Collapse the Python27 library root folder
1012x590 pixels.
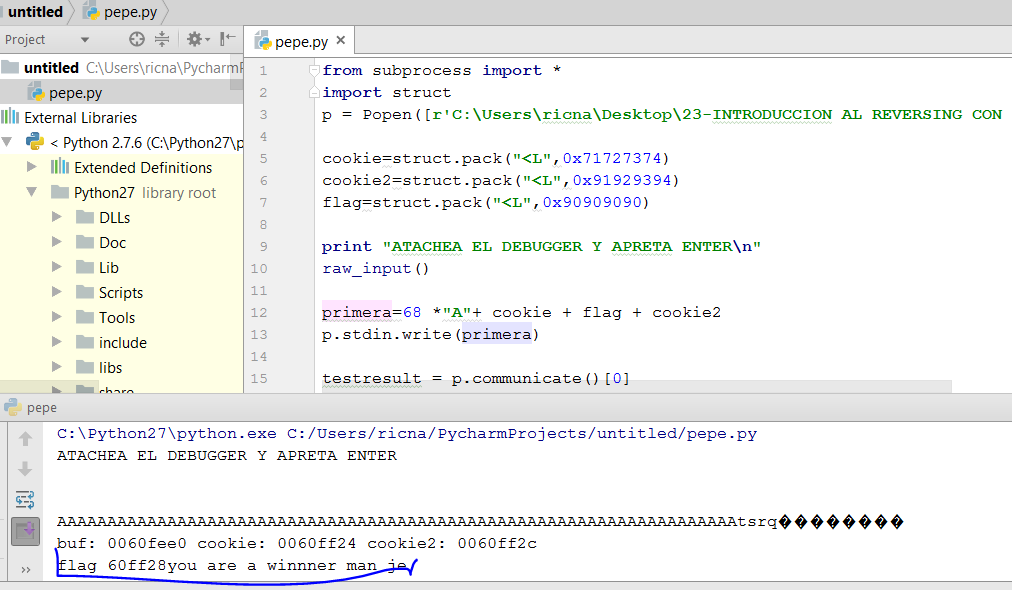[32, 192]
